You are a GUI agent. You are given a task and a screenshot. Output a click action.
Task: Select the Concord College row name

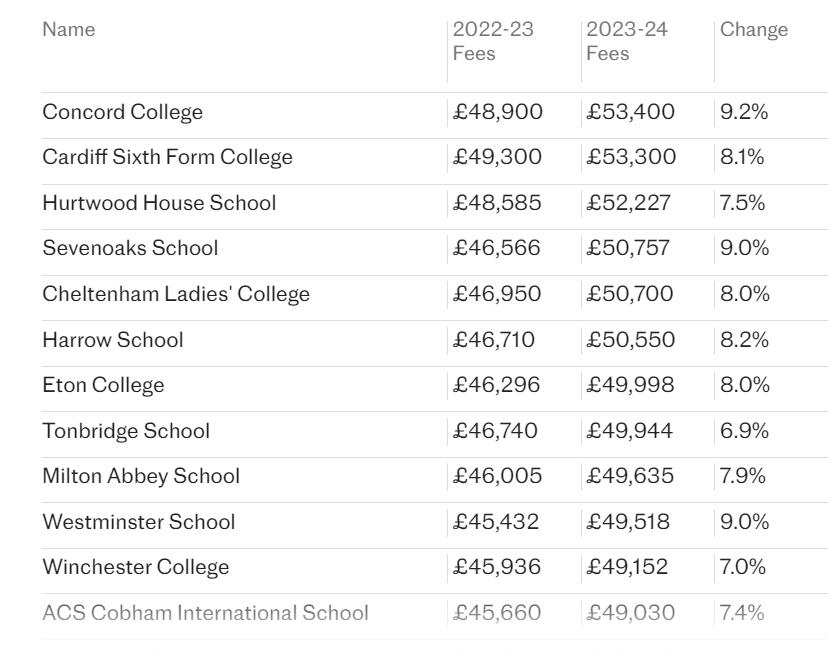pyautogui.click(x=123, y=112)
